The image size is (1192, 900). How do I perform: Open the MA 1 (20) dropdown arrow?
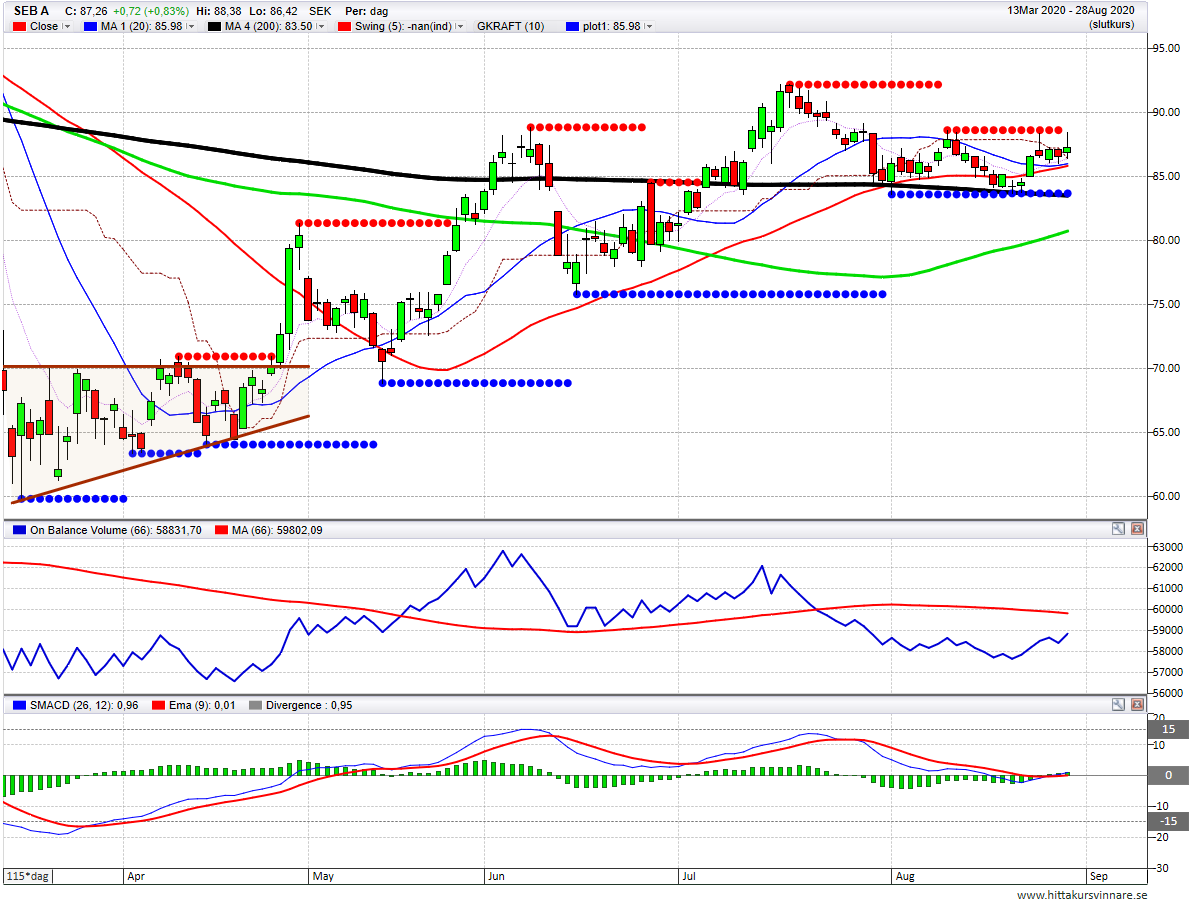point(191,26)
